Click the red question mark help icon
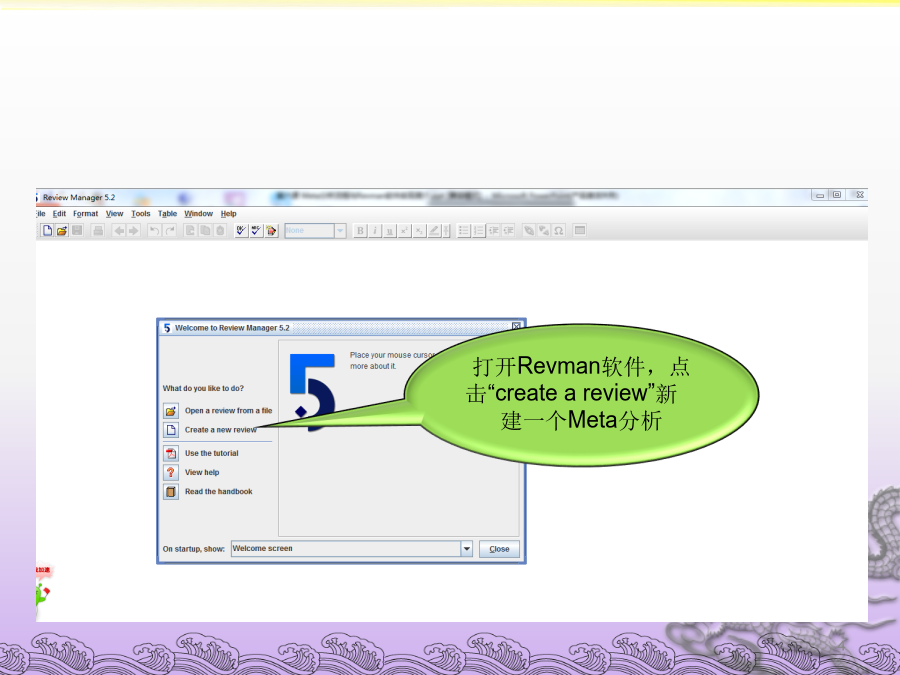This screenshot has width=900, height=675. point(170,472)
